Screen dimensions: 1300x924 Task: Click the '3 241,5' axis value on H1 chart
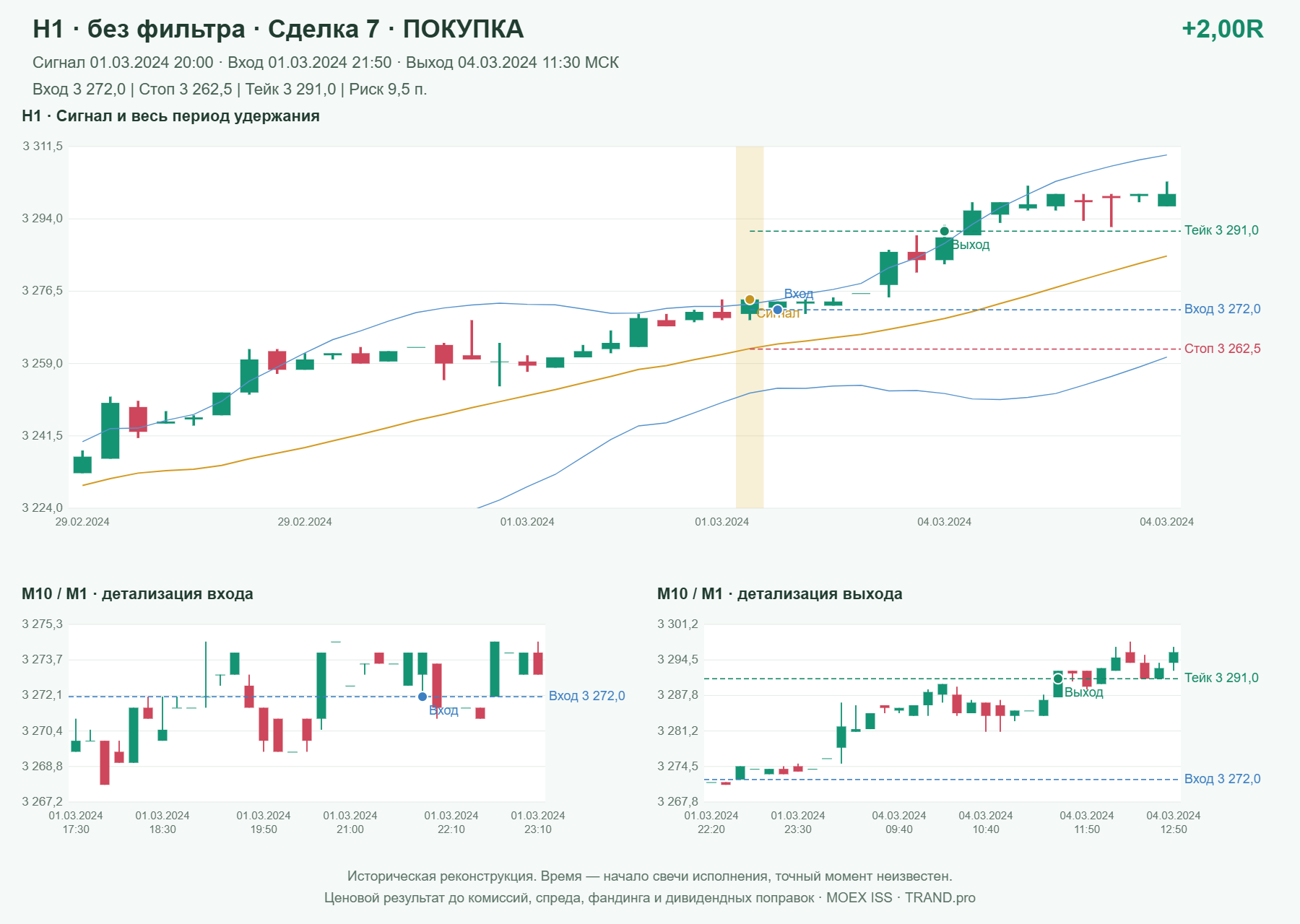point(43,436)
